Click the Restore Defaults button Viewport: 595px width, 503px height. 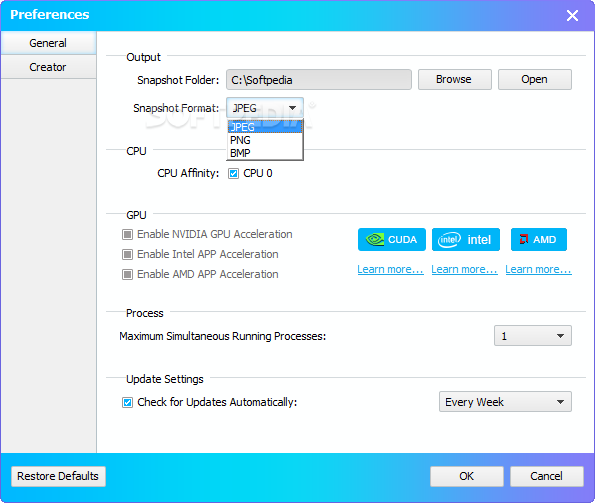58,476
